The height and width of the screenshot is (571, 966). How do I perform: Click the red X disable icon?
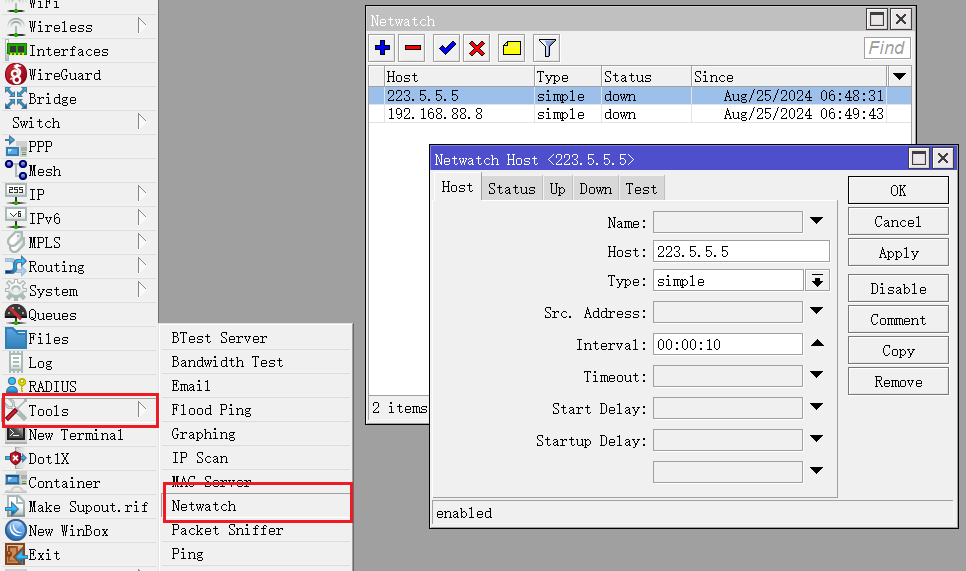(x=477, y=48)
